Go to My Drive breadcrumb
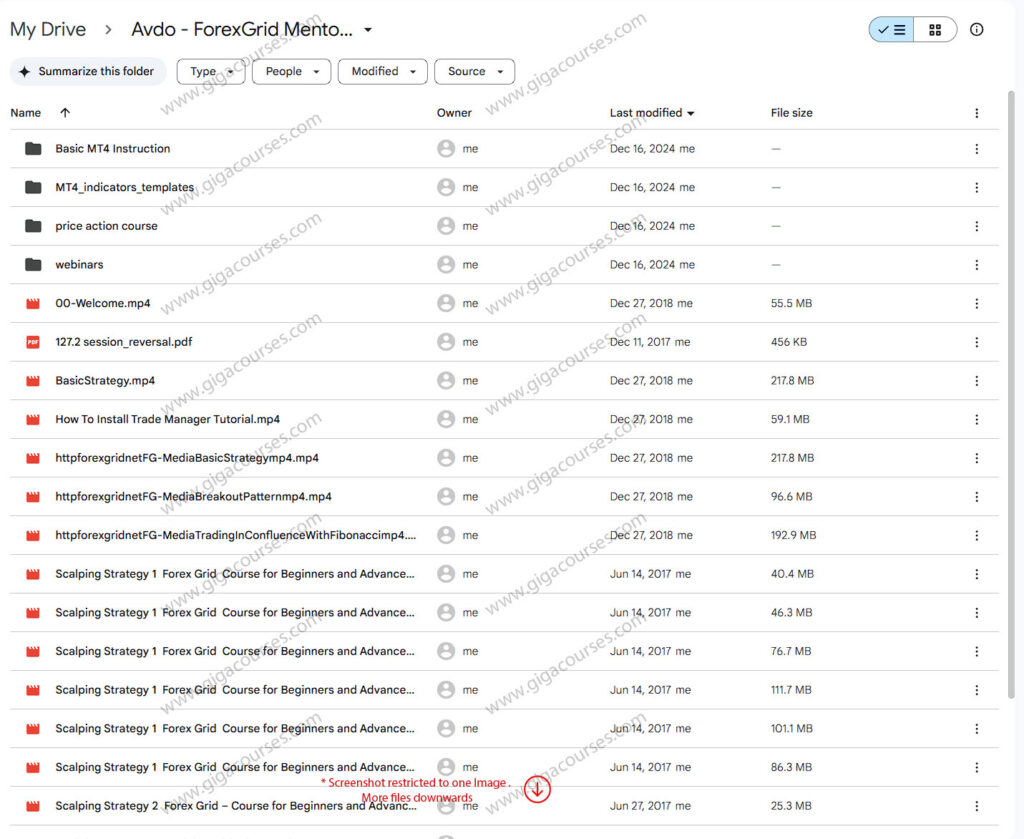Image resolution: width=1024 pixels, height=839 pixels. point(48,30)
